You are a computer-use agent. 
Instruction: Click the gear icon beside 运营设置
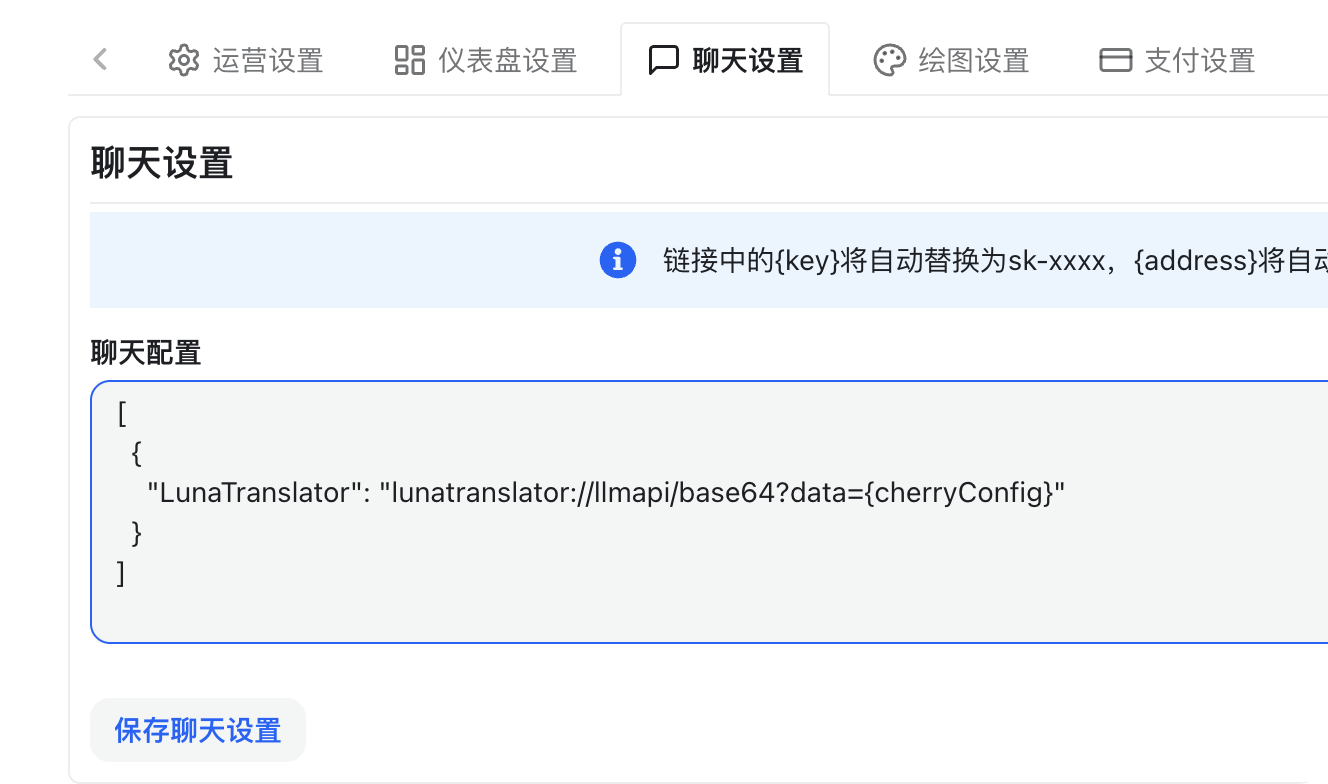[x=184, y=60]
